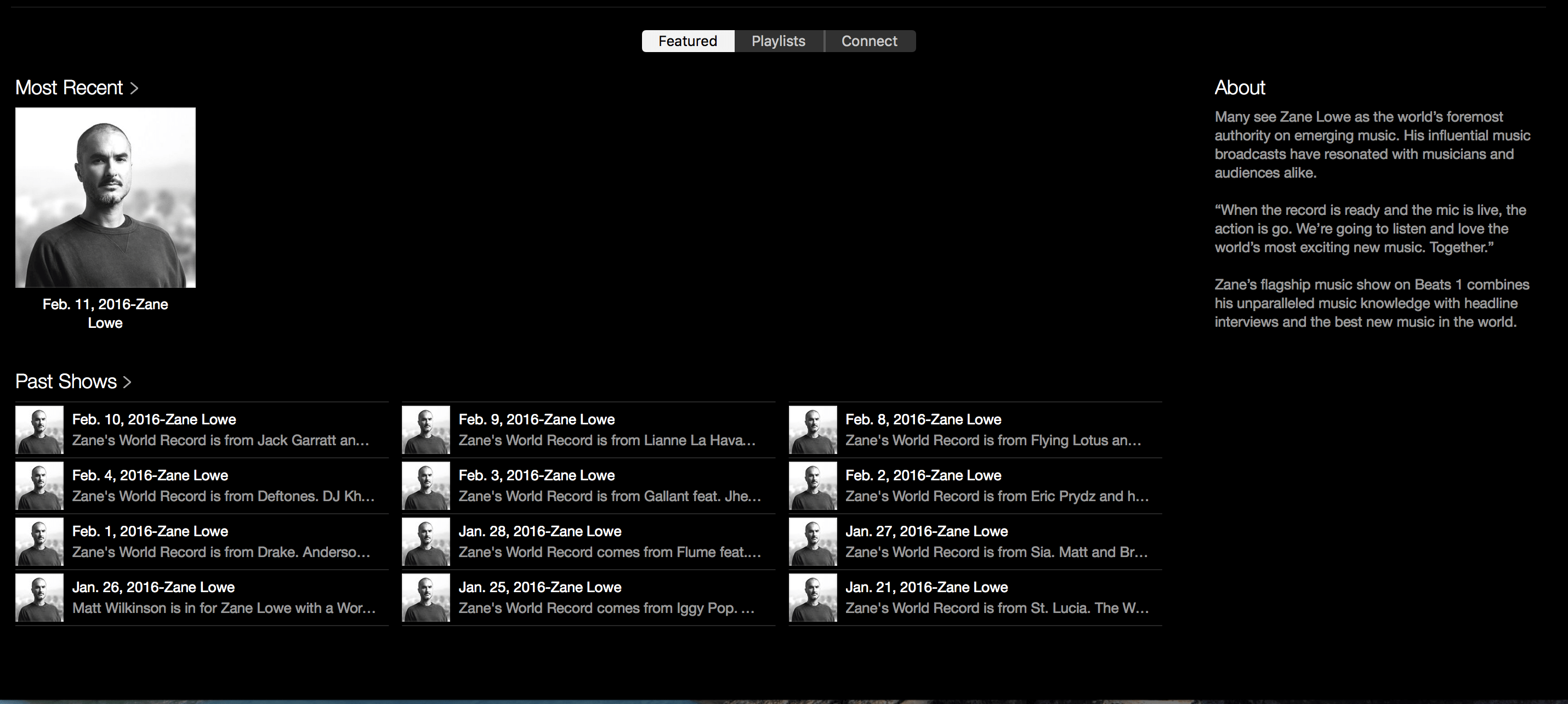Select the Feb. 1, 2016-Zane Lowe episode title
Viewport: 1568px width, 704px height.
coord(150,531)
